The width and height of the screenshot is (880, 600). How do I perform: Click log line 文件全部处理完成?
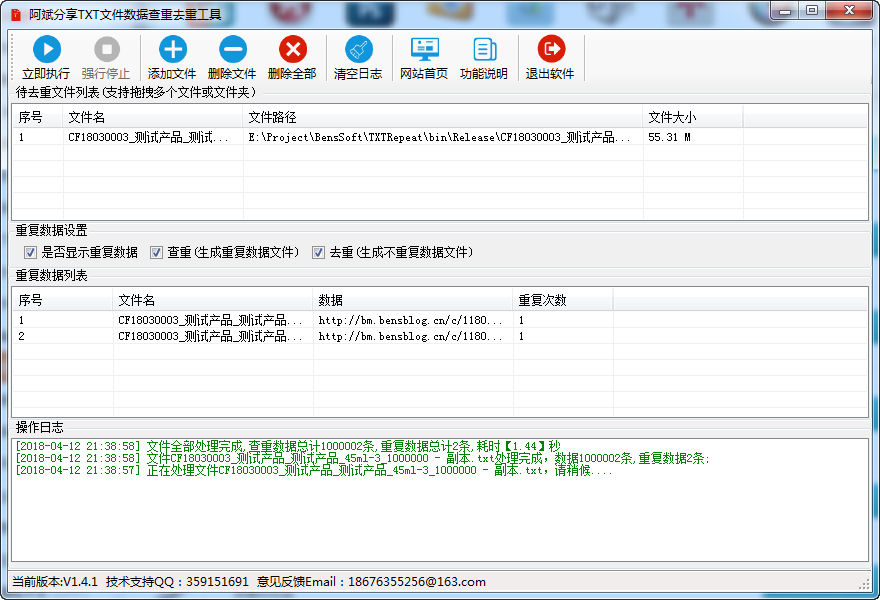288,446
